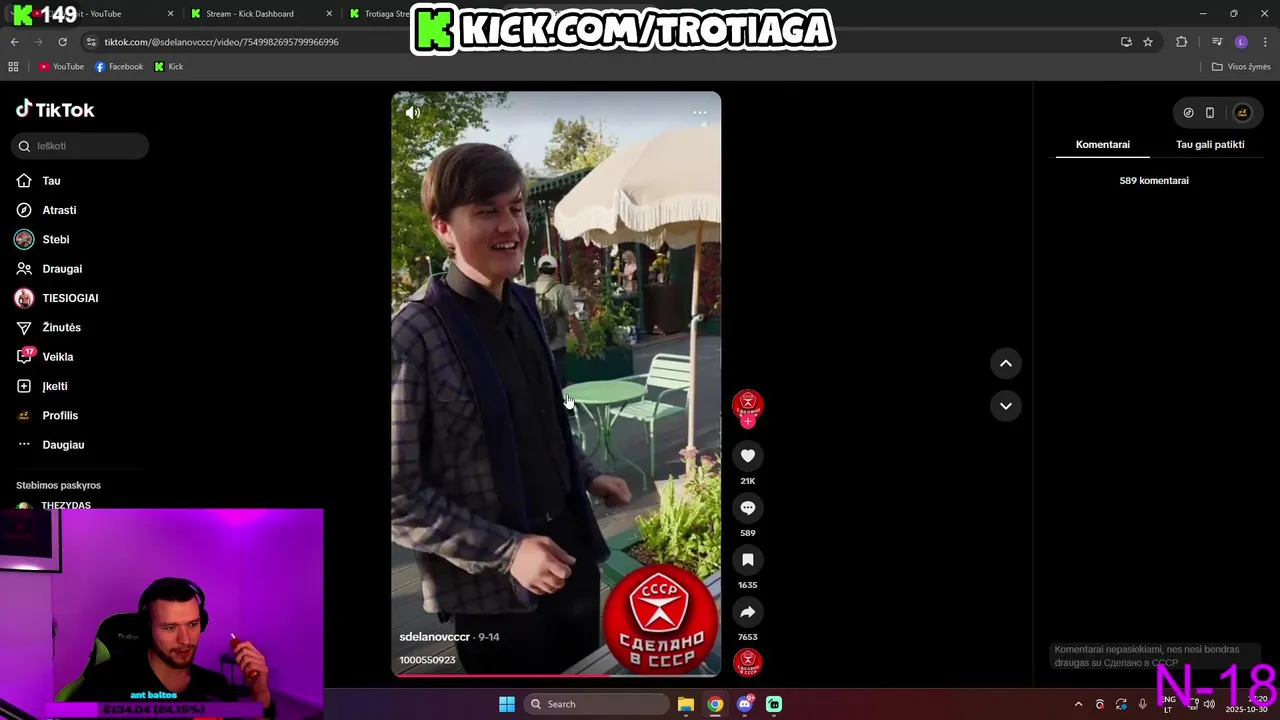
Task: Open the spinning sound disc icon
Action: (747, 662)
